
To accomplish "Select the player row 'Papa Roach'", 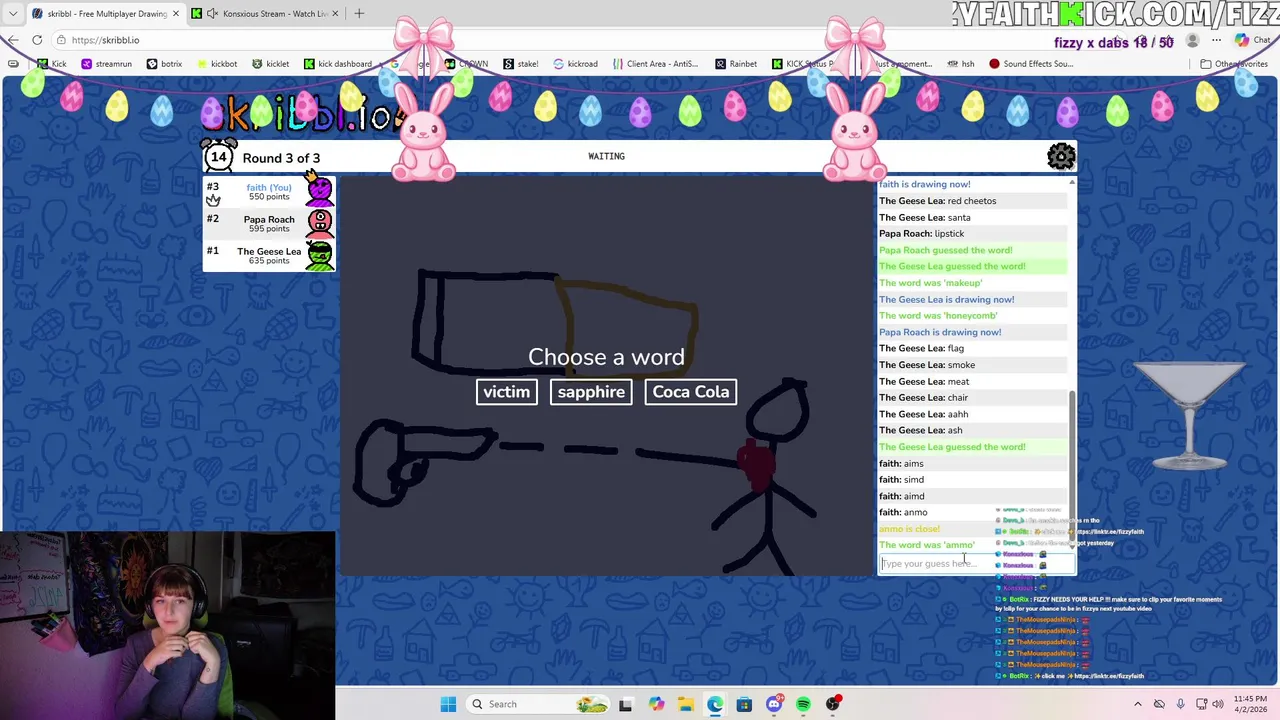I will point(269,223).
